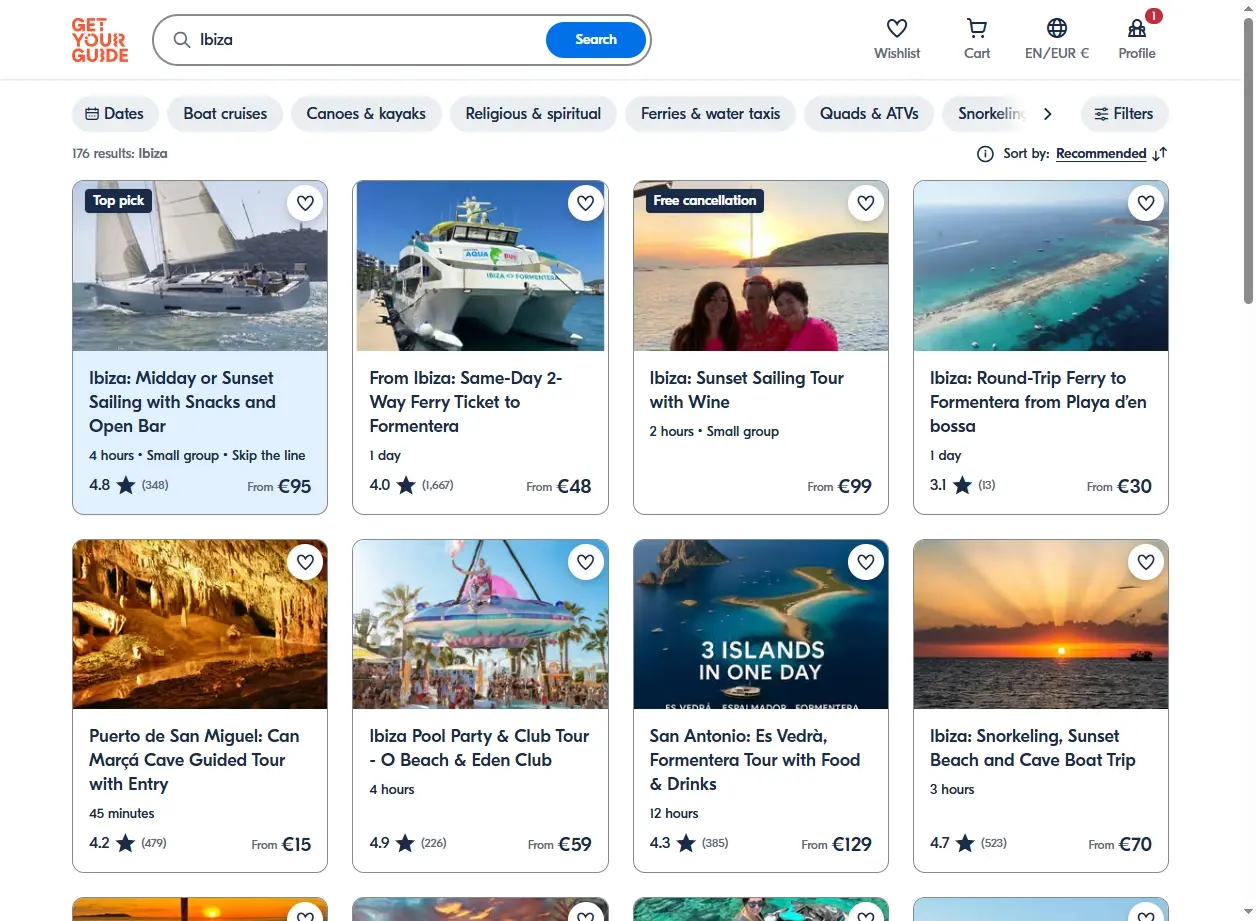1256x921 pixels.
Task: Open the aerial Formentera sandbar photo
Action: [x=1041, y=266]
